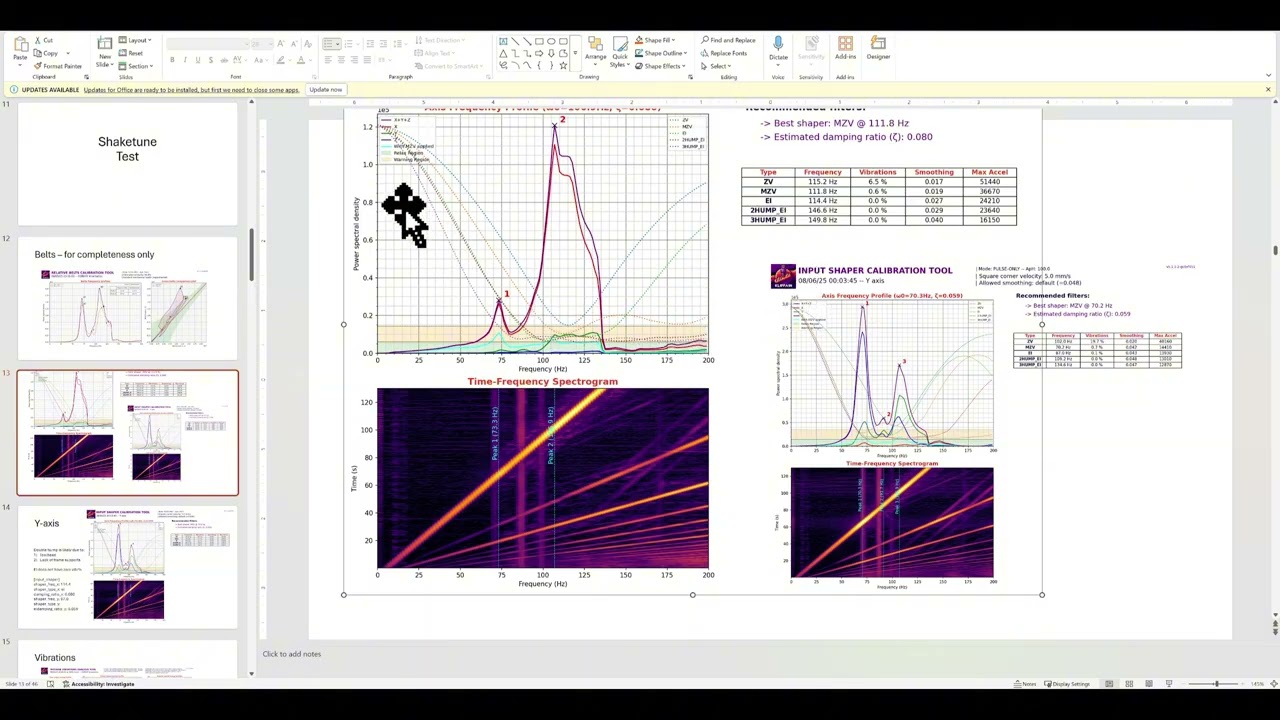
Task: Open the Line Spacing dropdown
Action: pyautogui.click(x=400, y=44)
